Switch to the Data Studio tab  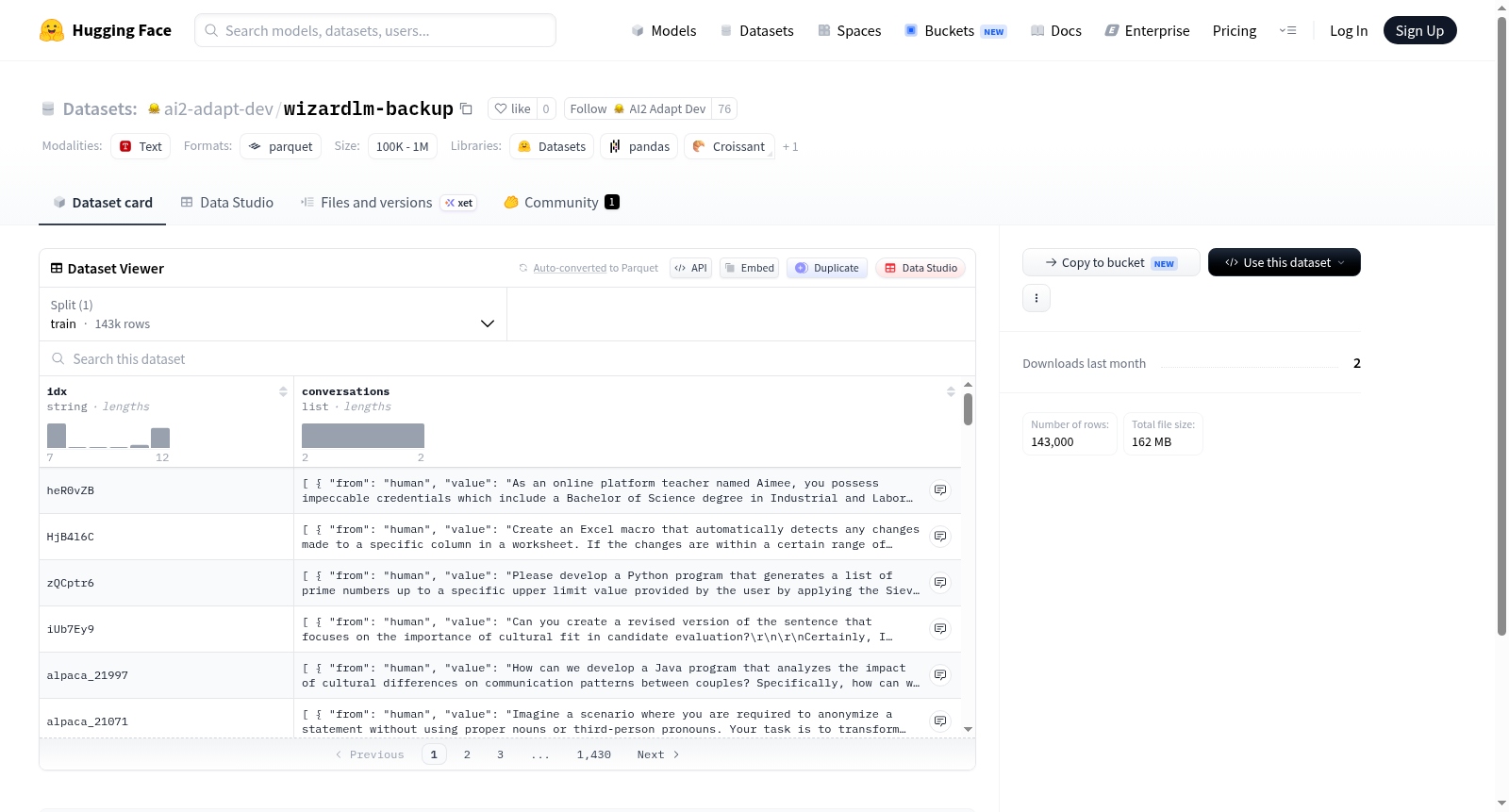click(227, 203)
